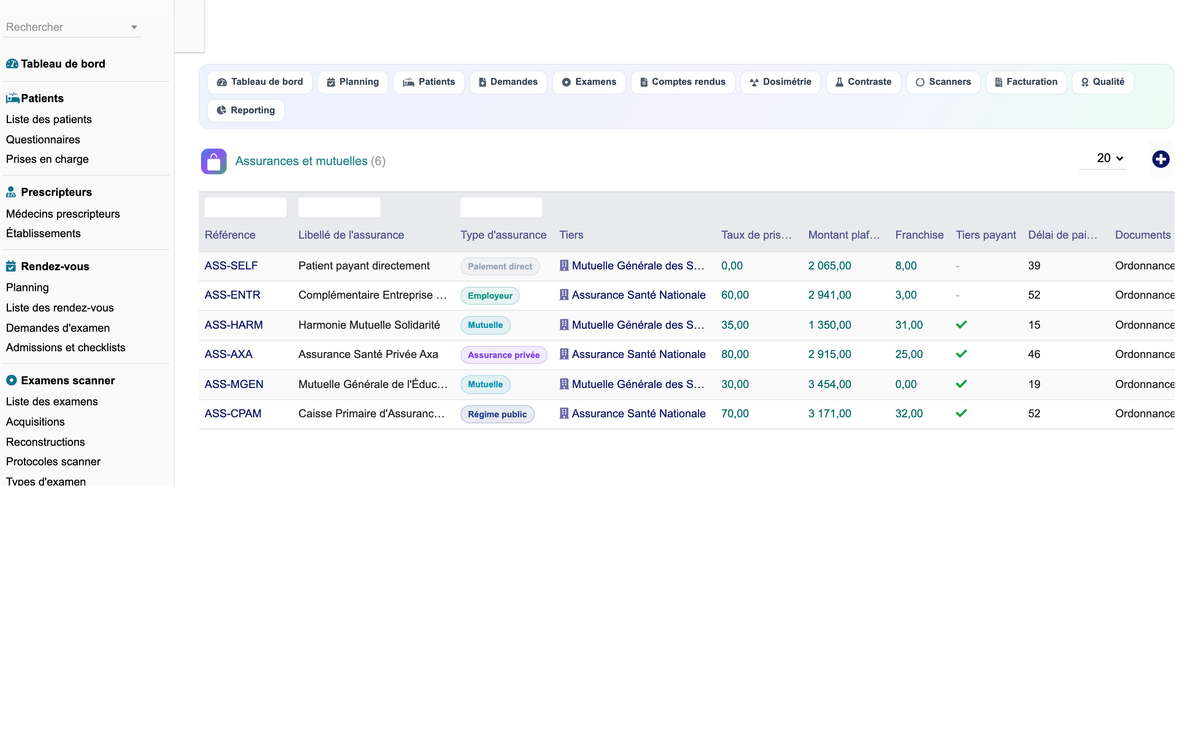Click the 2 915,00 amount cell
The width and height of the screenshot is (1200, 743).
coord(830,354)
